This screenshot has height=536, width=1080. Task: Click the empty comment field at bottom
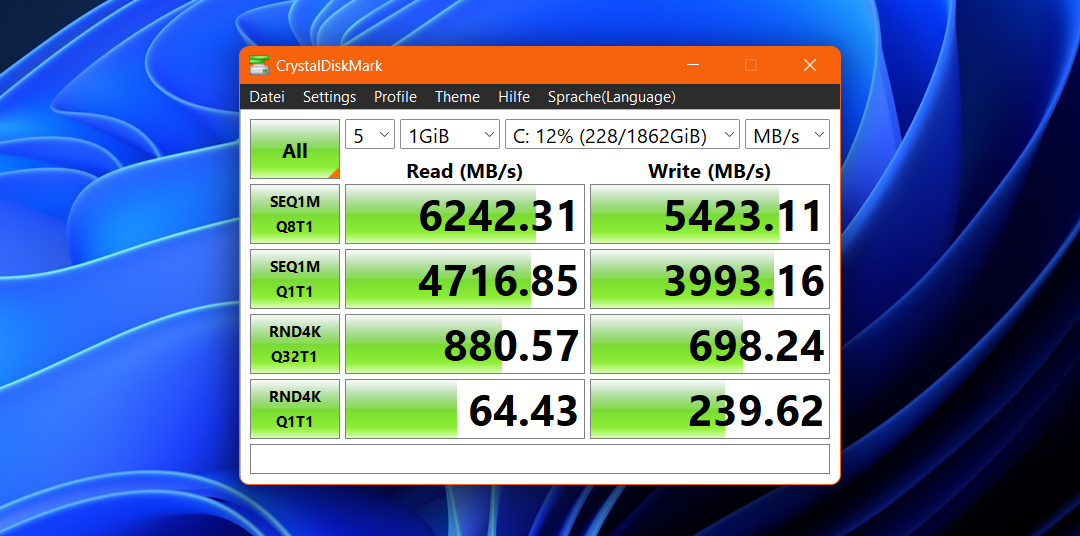click(540, 459)
